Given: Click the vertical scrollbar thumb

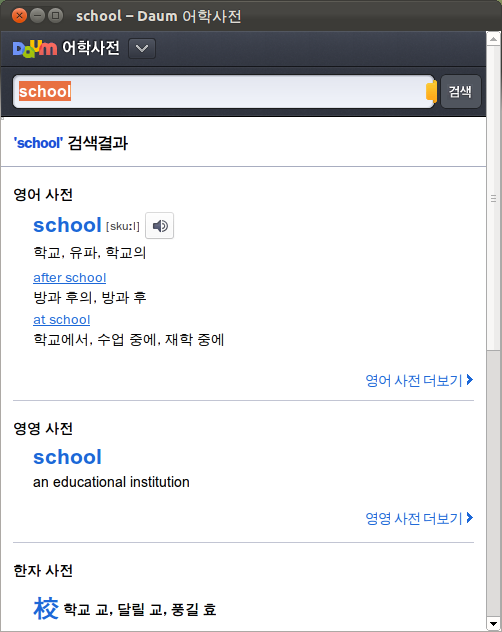Looking at the screenshot, I should [494, 198].
